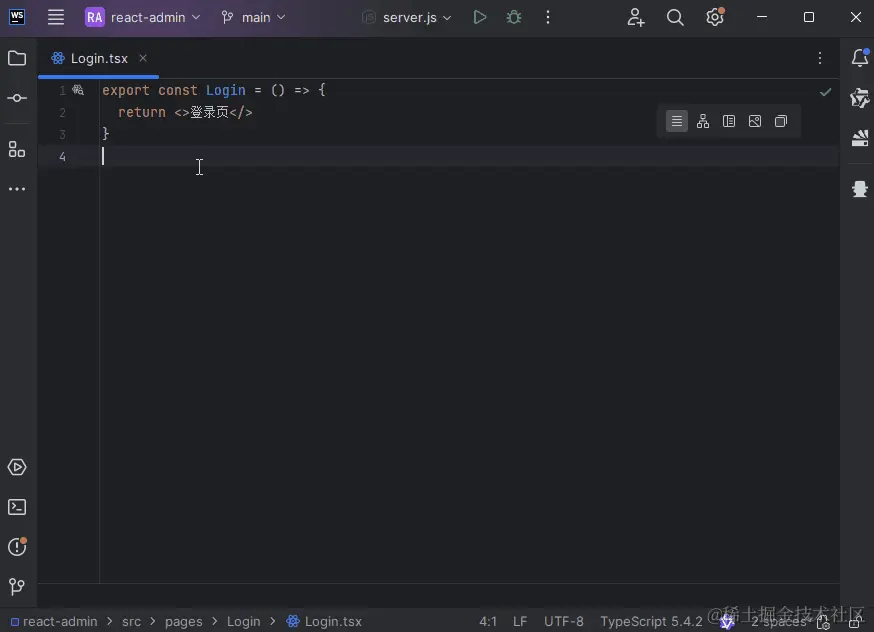Change LF line separator setting
874x632 pixels.
(519, 621)
